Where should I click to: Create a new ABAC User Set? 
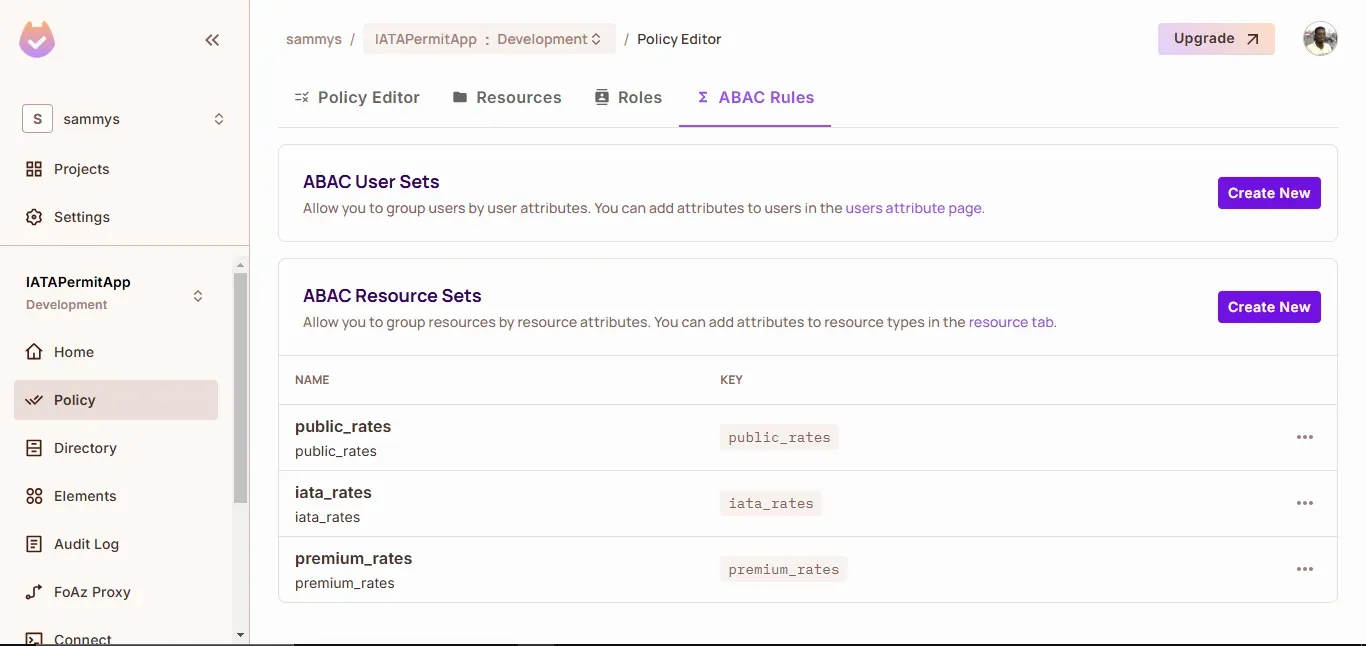[x=1268, y=193]
